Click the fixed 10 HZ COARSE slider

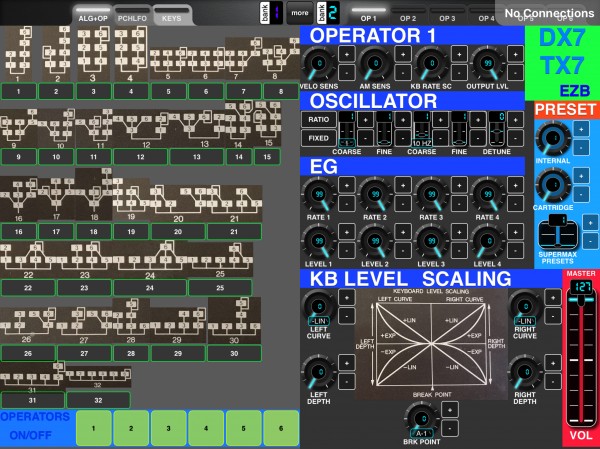(422, 129)
